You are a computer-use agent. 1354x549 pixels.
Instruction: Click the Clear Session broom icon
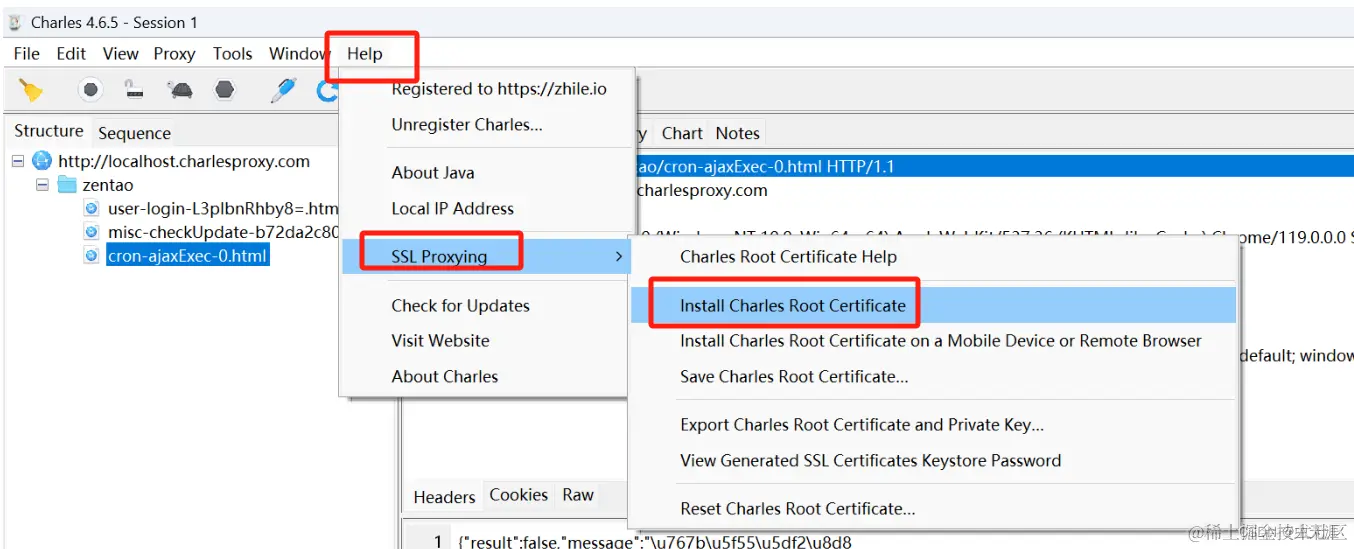(x=31, y=91)
